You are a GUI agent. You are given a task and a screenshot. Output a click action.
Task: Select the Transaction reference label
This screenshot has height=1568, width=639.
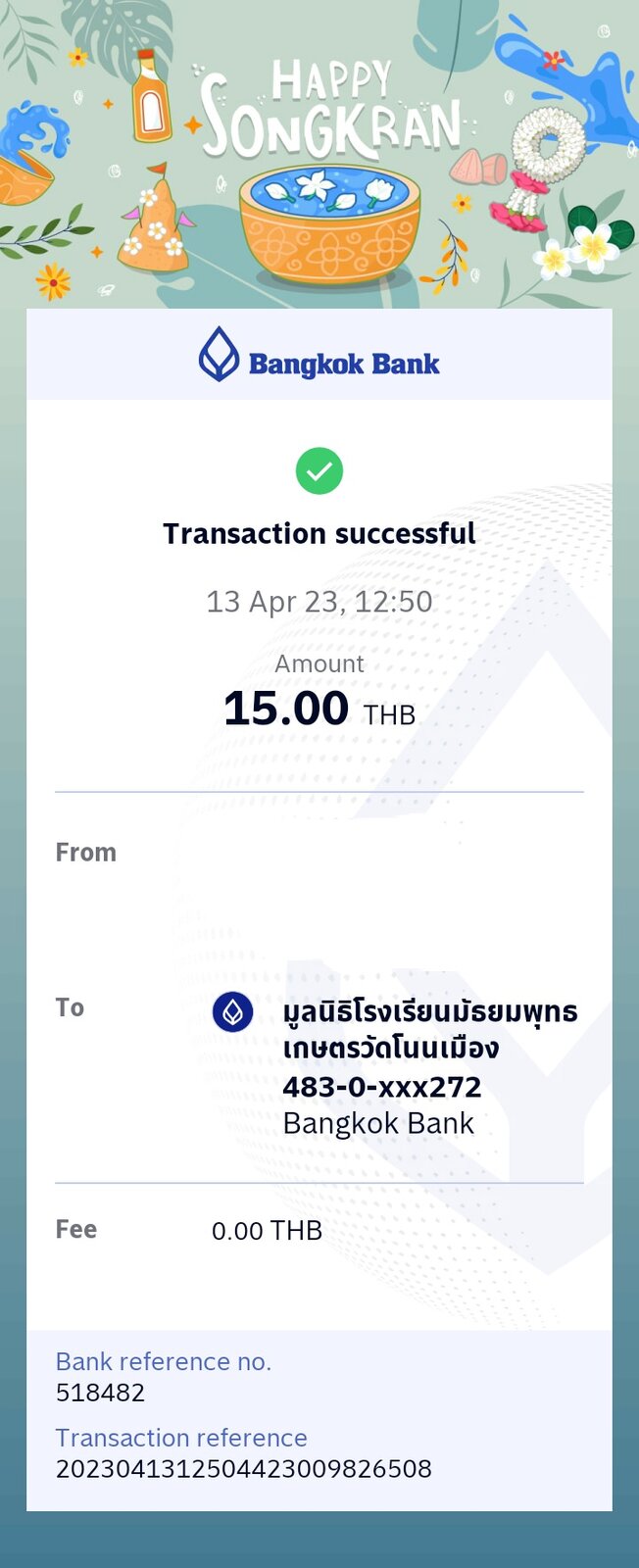coord(181,1438)
